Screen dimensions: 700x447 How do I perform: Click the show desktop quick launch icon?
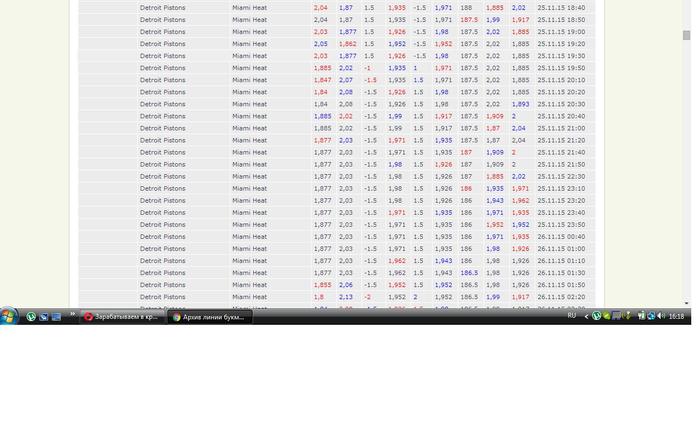[x=56, y=317]
